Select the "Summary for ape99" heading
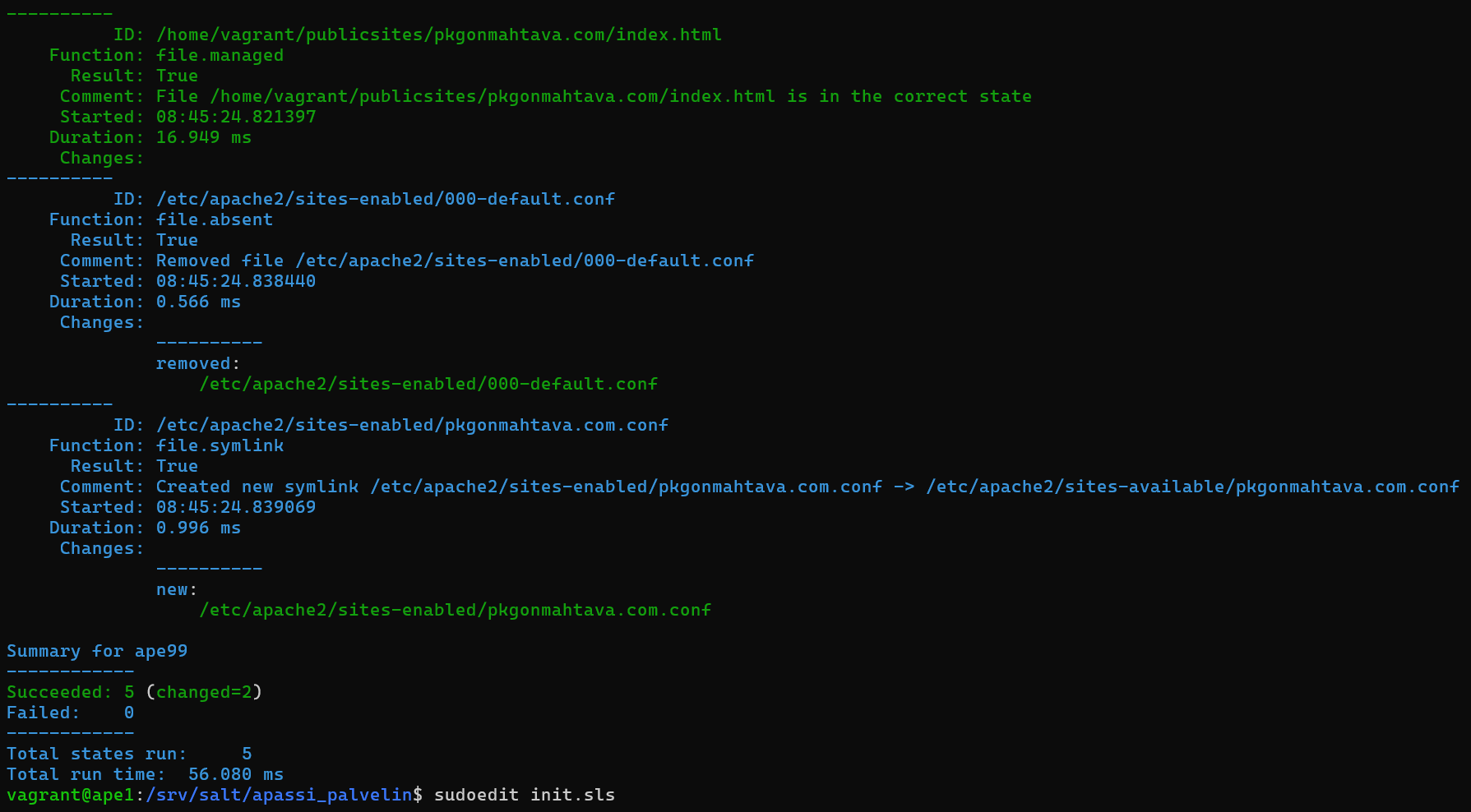The width and height of the screenshot is (1471, 812). pos(97,651)
